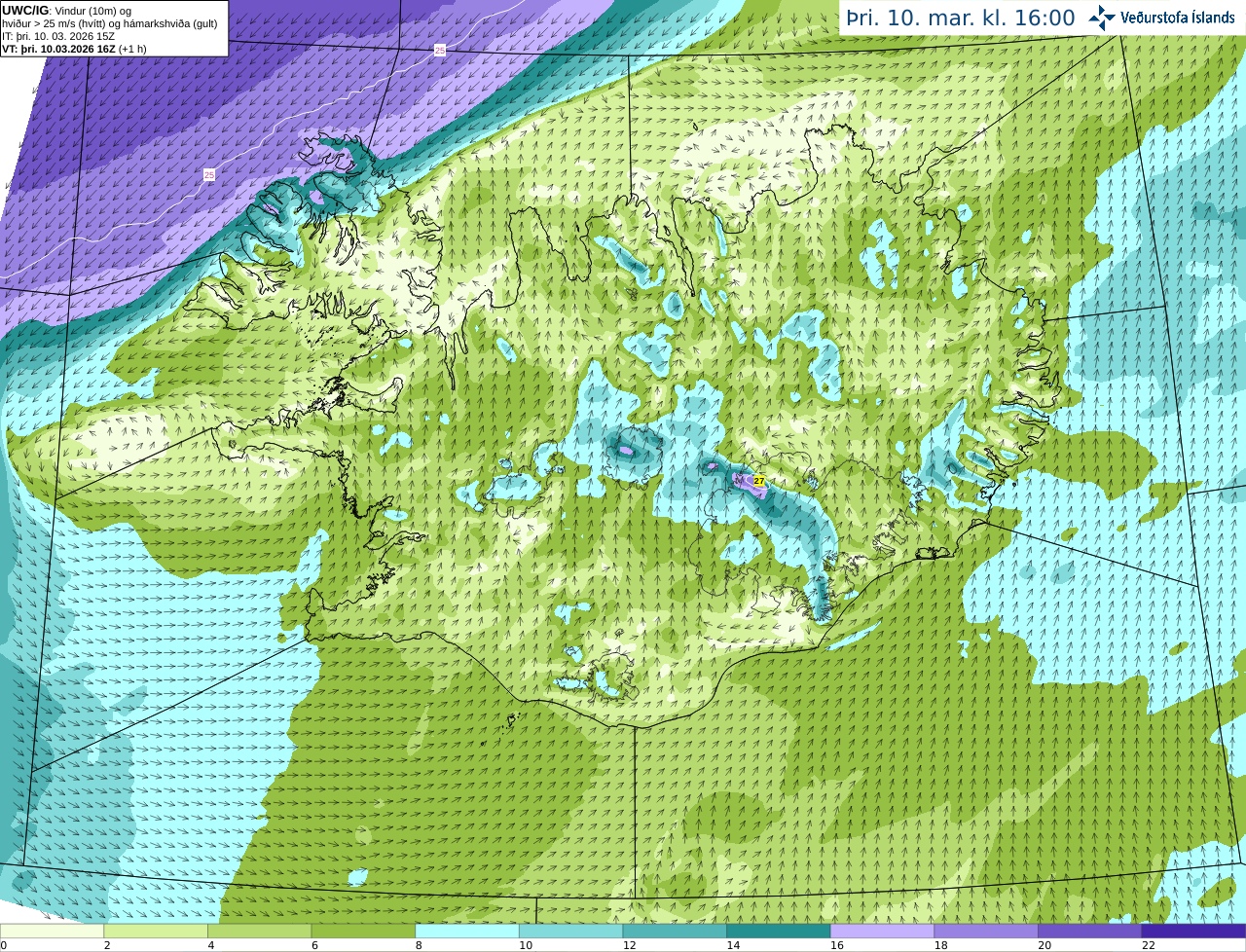Click the IT: þri. 10. 03. 2026 15Z line

click(58, 36)
